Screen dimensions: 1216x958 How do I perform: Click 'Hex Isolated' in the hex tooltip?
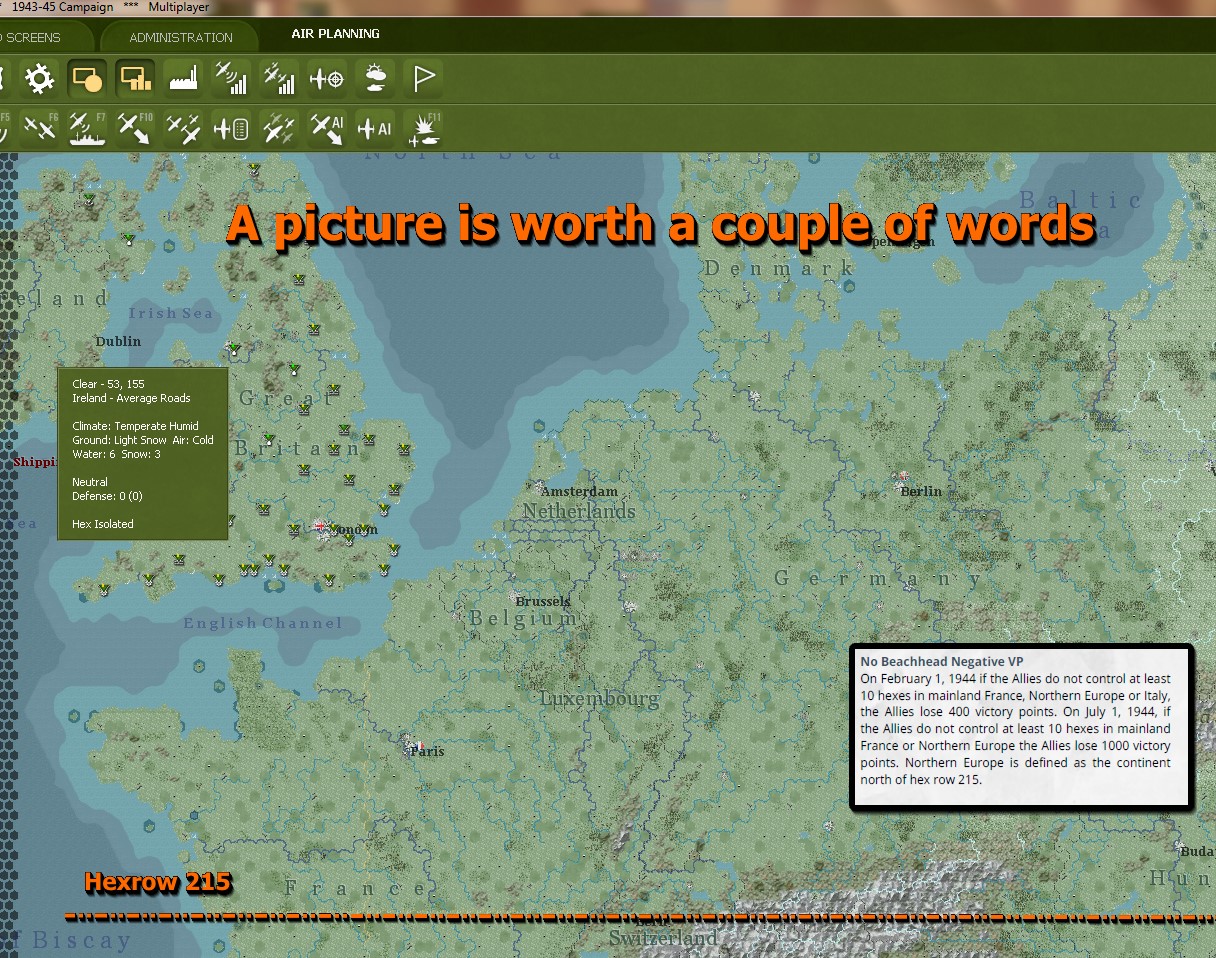[103, 524]
